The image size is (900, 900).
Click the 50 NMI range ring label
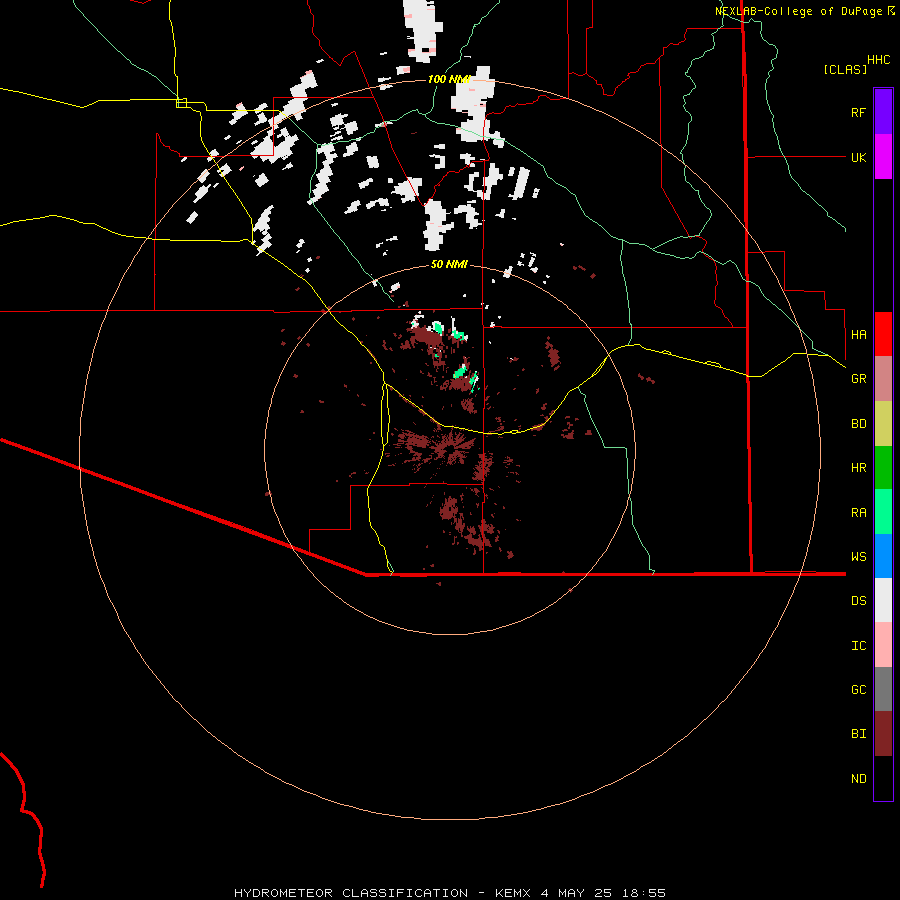tap(449, 264)
